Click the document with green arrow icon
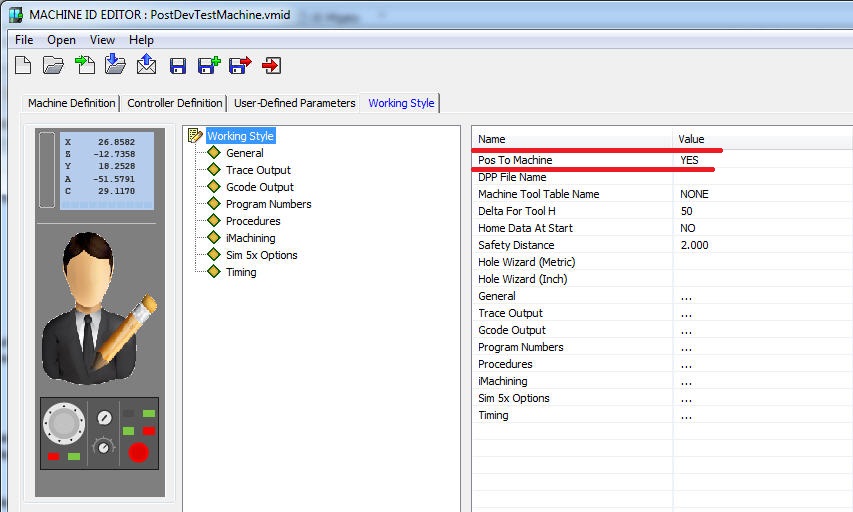 (85, 66)
